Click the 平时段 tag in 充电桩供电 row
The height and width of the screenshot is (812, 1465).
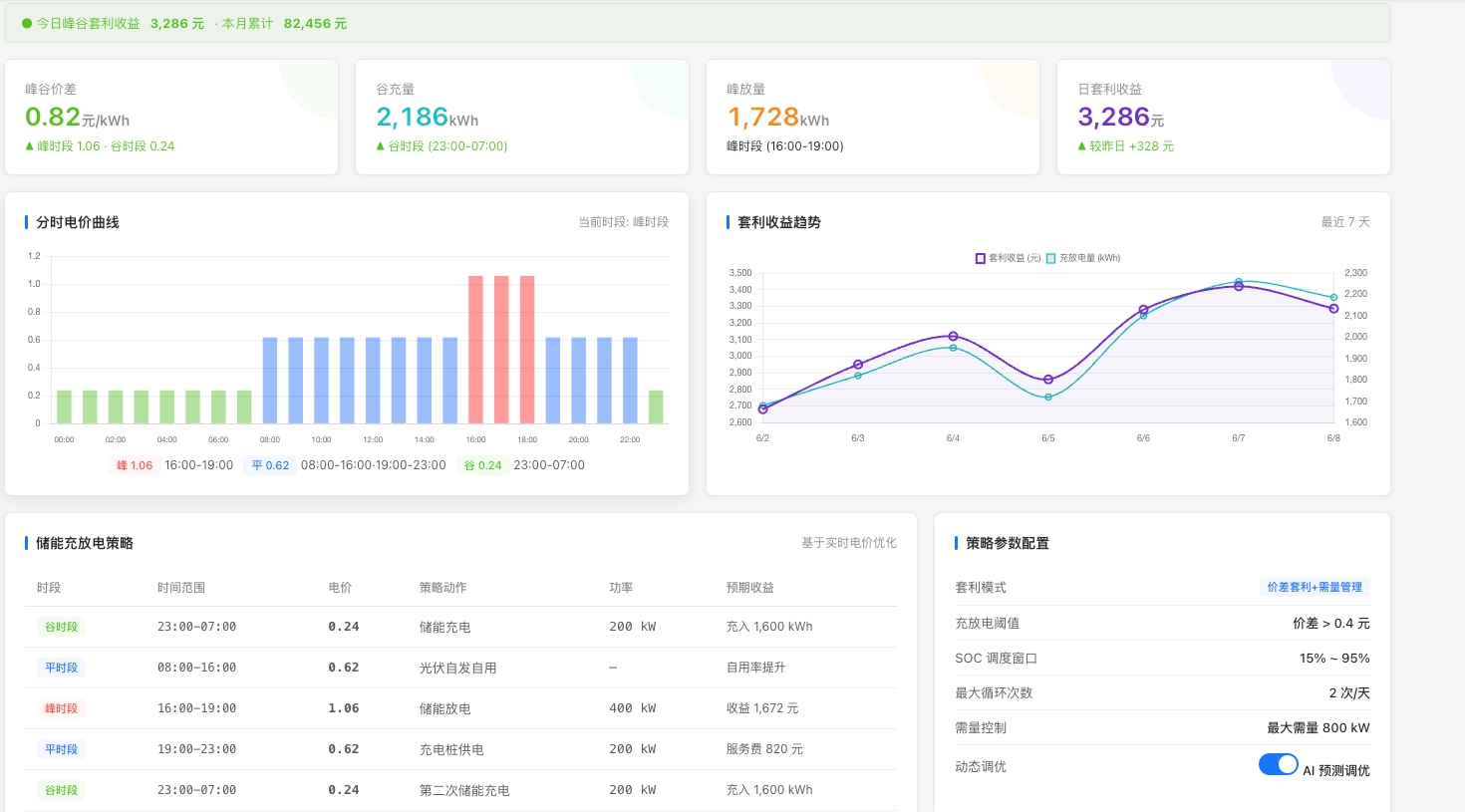(61, 749)
